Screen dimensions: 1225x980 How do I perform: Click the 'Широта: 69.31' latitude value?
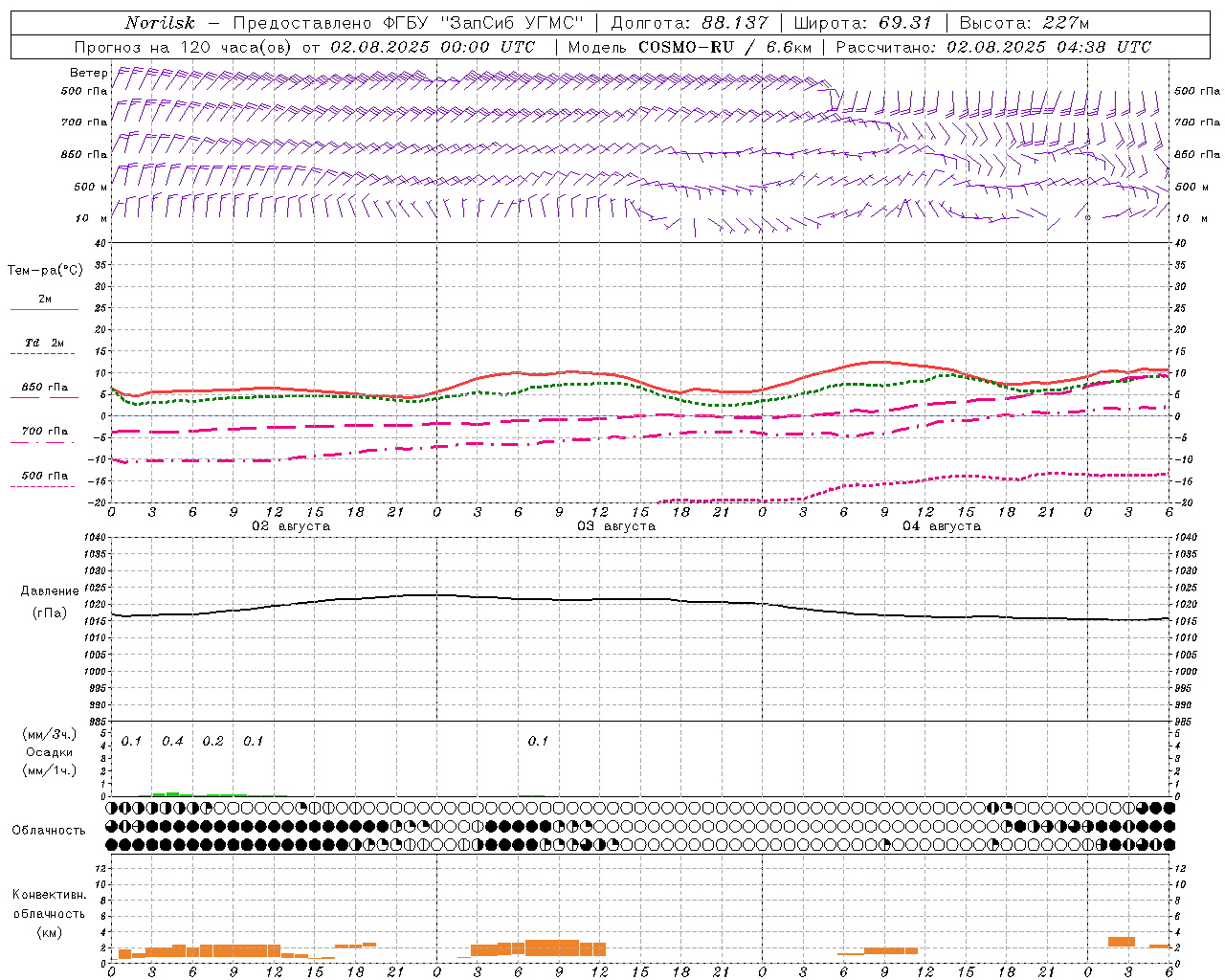pyautogui.click(x=863, y=23)
